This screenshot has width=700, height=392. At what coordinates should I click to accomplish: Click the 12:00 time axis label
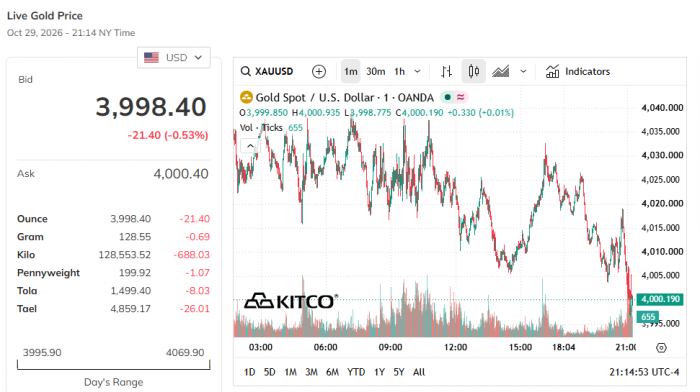[x=455, y=347]
